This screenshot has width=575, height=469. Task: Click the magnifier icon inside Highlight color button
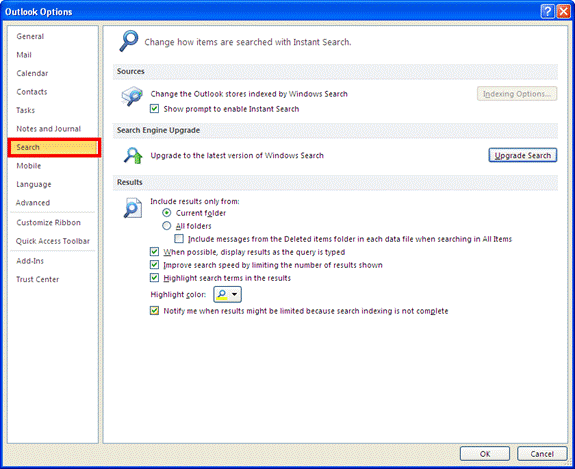point(222,294)
